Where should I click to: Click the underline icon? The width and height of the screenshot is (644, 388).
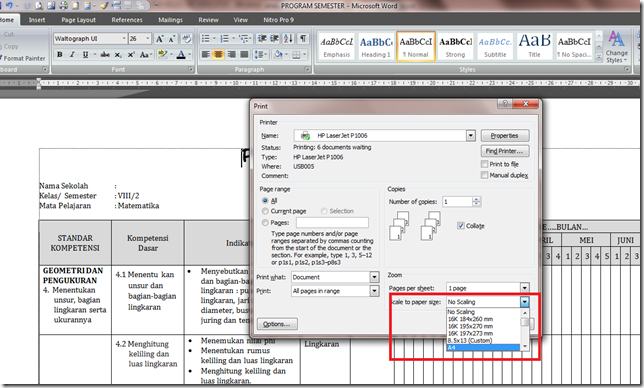[85, 55]
